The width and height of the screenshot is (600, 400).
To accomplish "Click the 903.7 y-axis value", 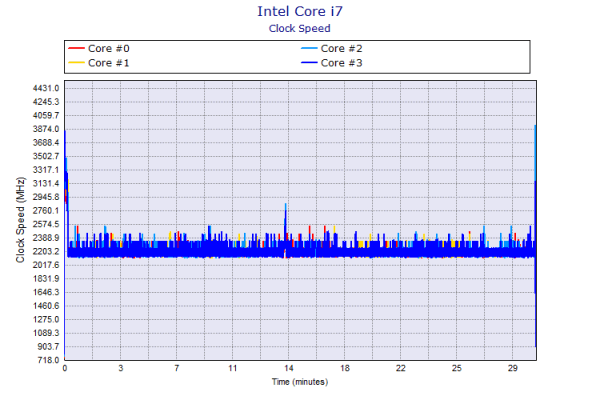I will (48, 346).
